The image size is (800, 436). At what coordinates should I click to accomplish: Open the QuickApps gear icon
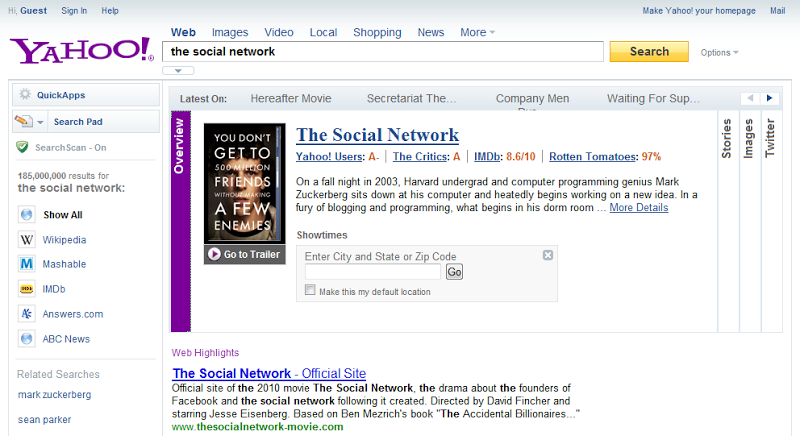24,94
